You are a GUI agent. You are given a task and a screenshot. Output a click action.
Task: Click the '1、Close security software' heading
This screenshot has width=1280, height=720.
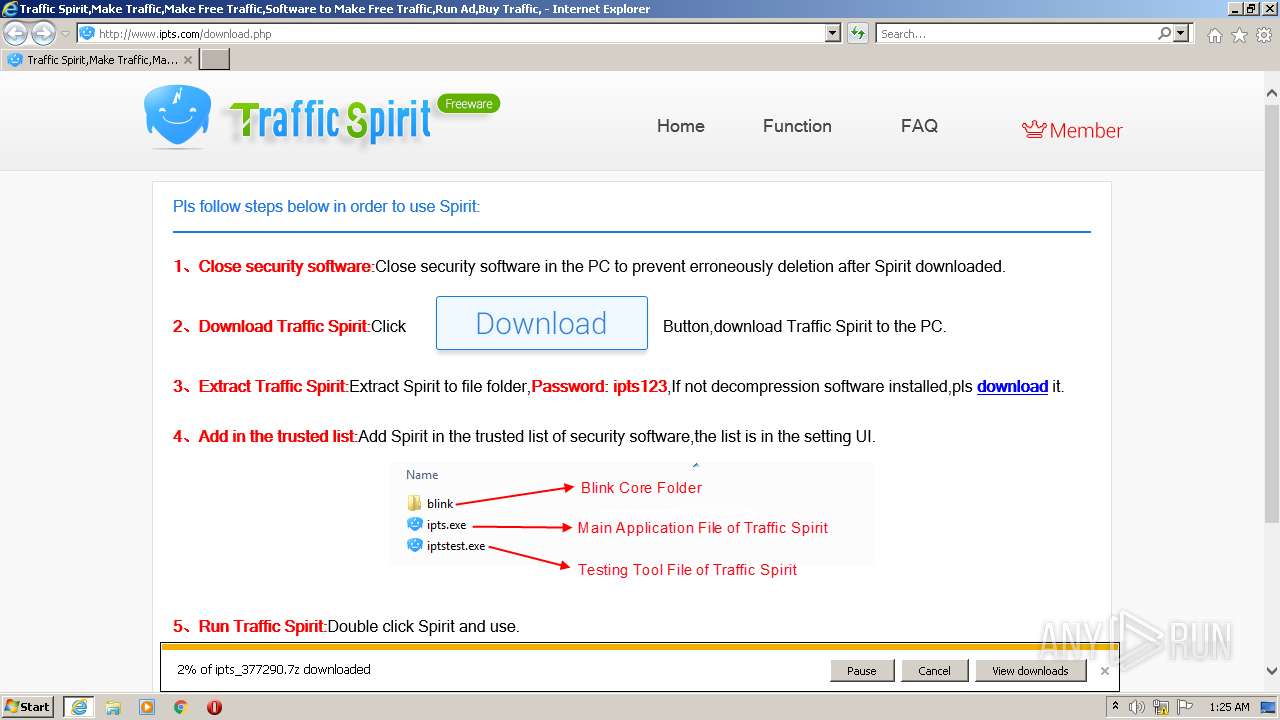coord(272,267)
